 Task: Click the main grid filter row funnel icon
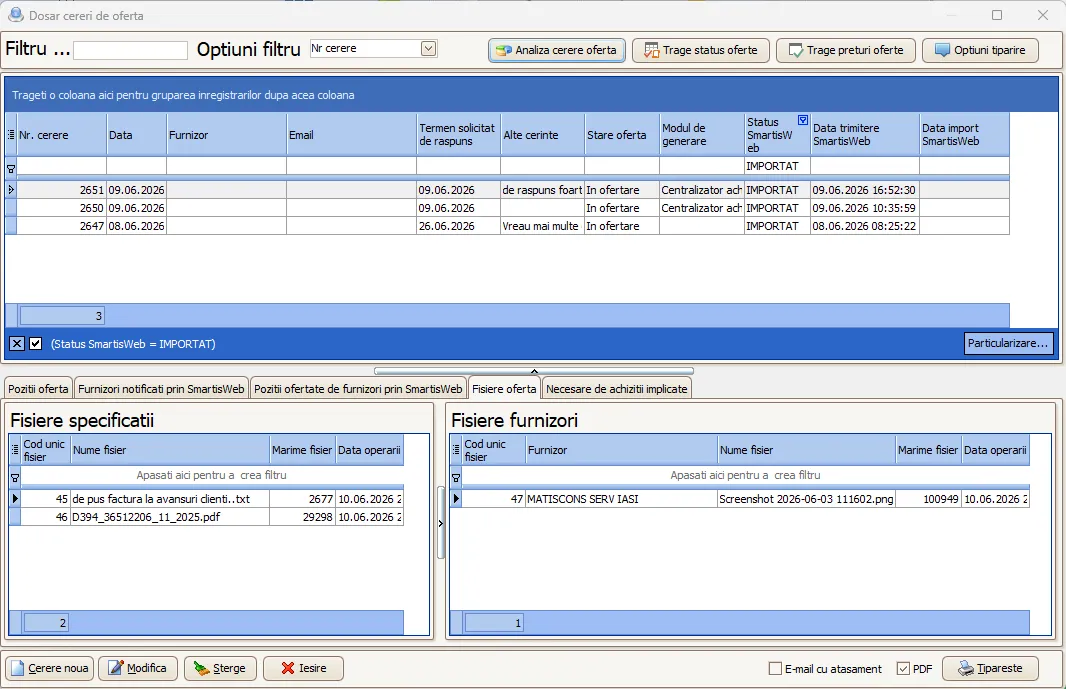pyautogui.click(x=11, y=168)
